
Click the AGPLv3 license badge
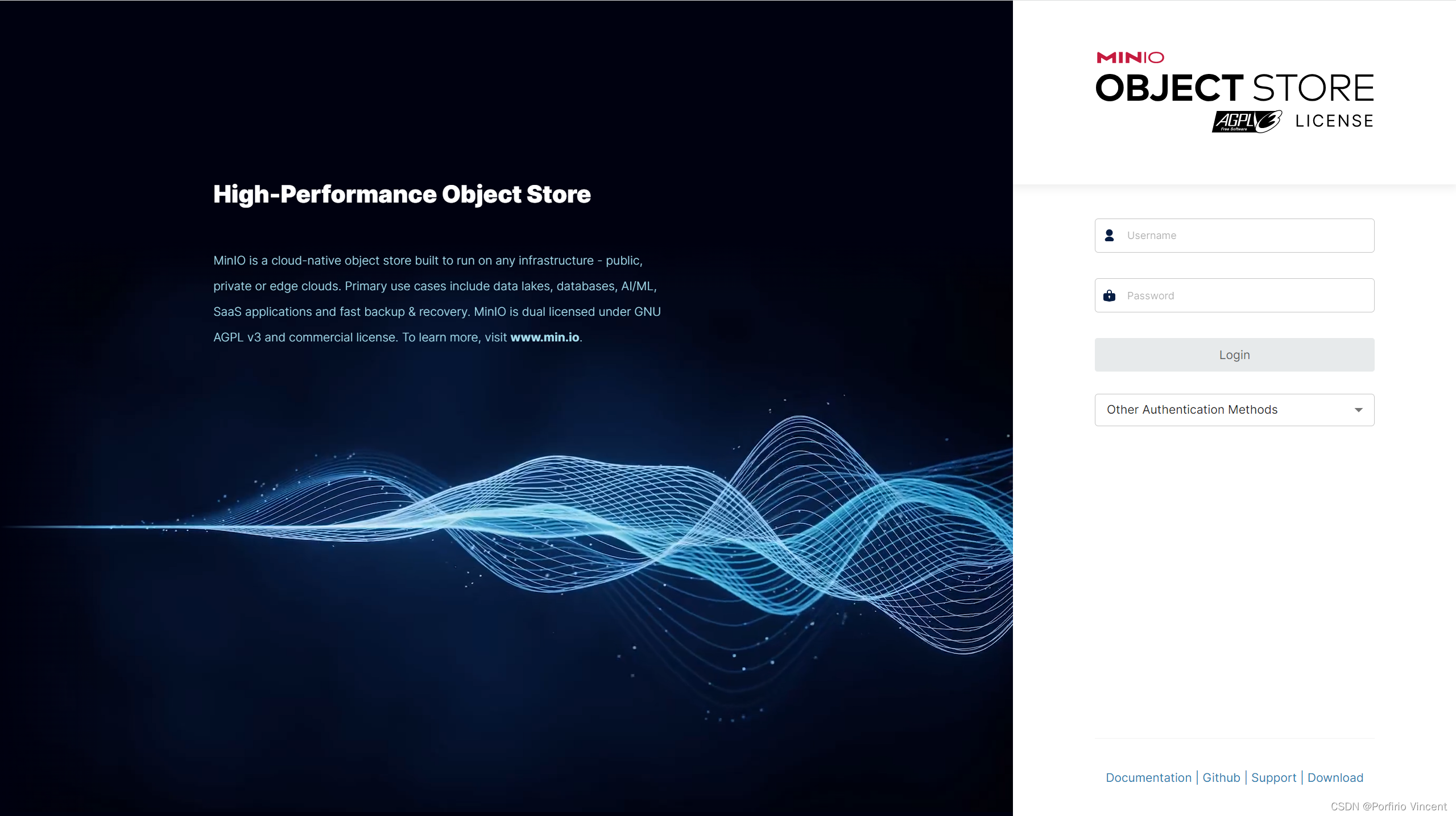pos(1247,121)
